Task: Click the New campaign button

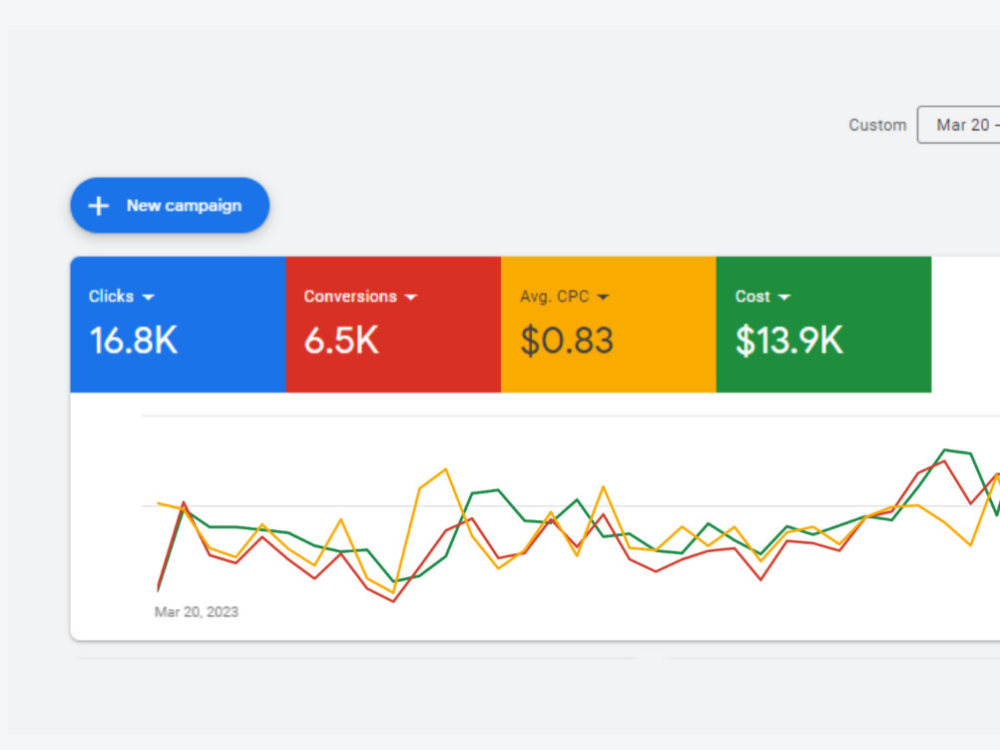Action: [170, 205]
